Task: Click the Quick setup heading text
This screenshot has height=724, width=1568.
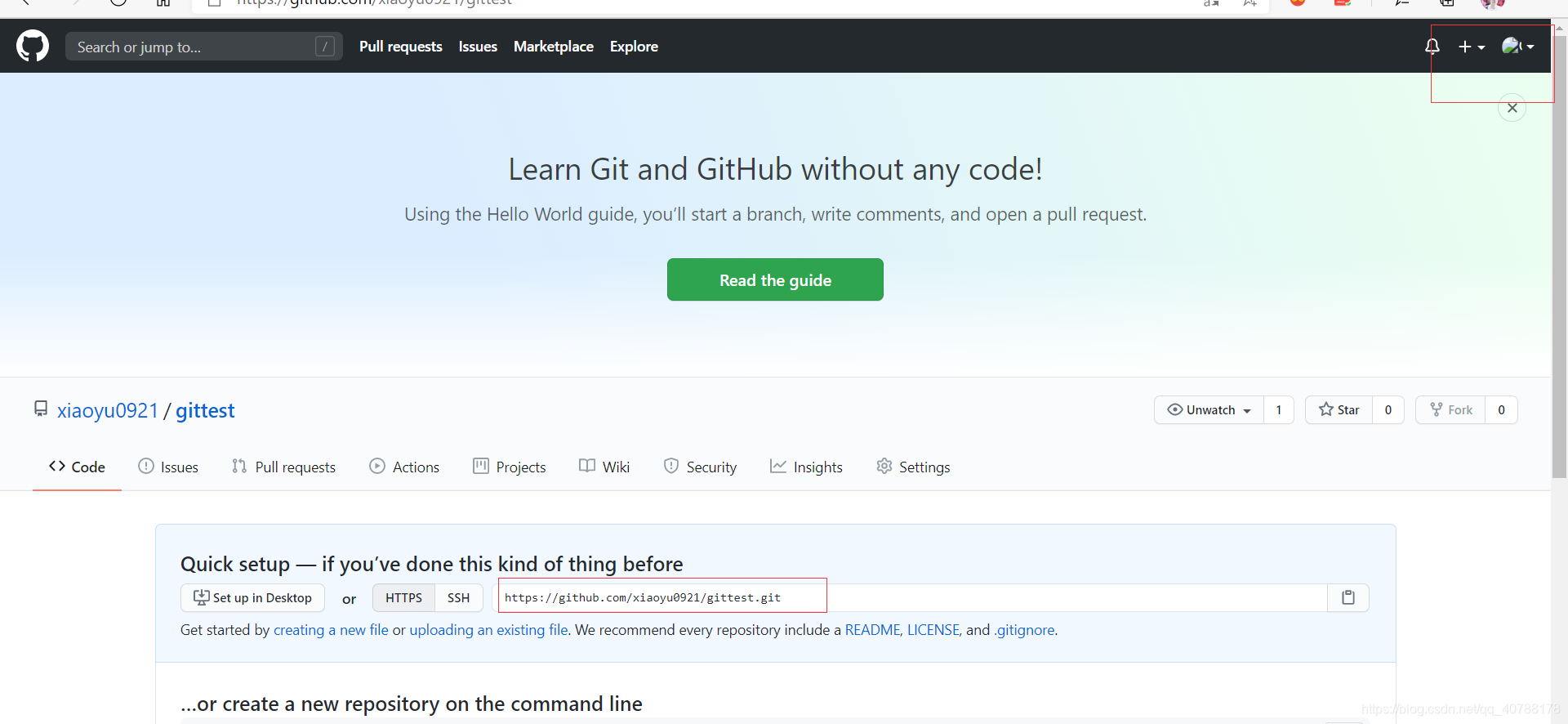Action: click(431, 564)
